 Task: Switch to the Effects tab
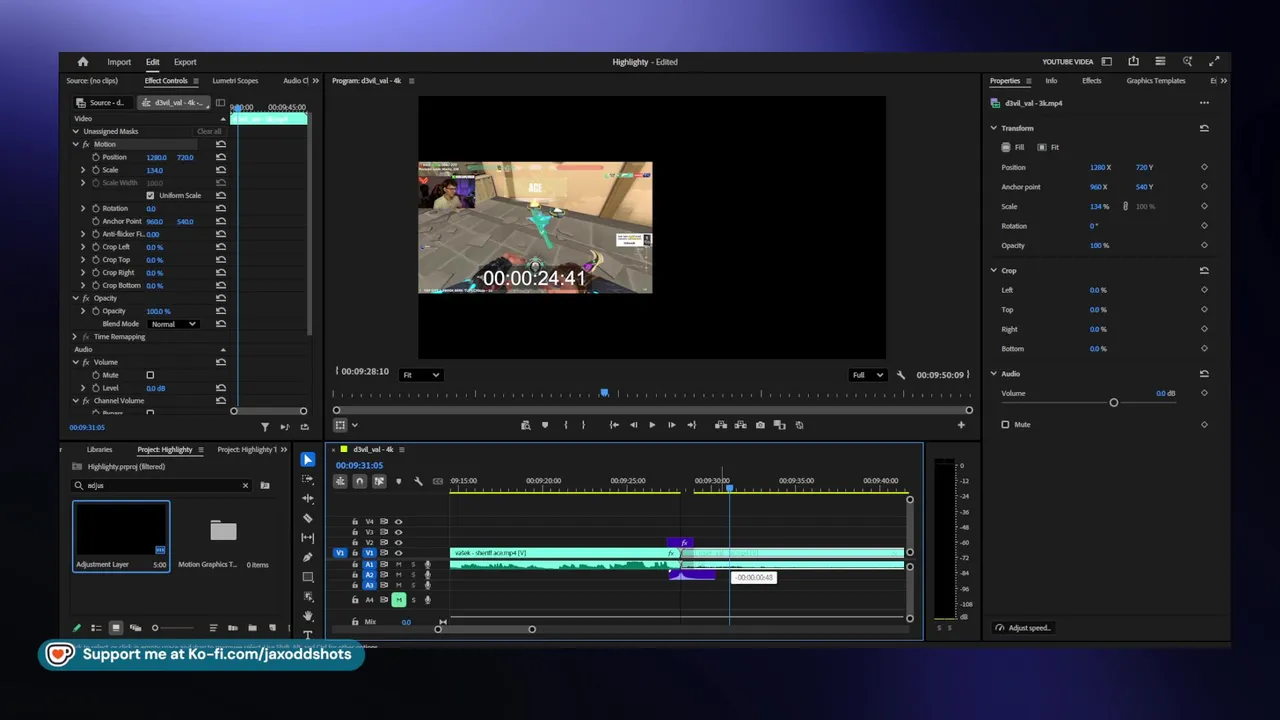[x=1092, y=81]
